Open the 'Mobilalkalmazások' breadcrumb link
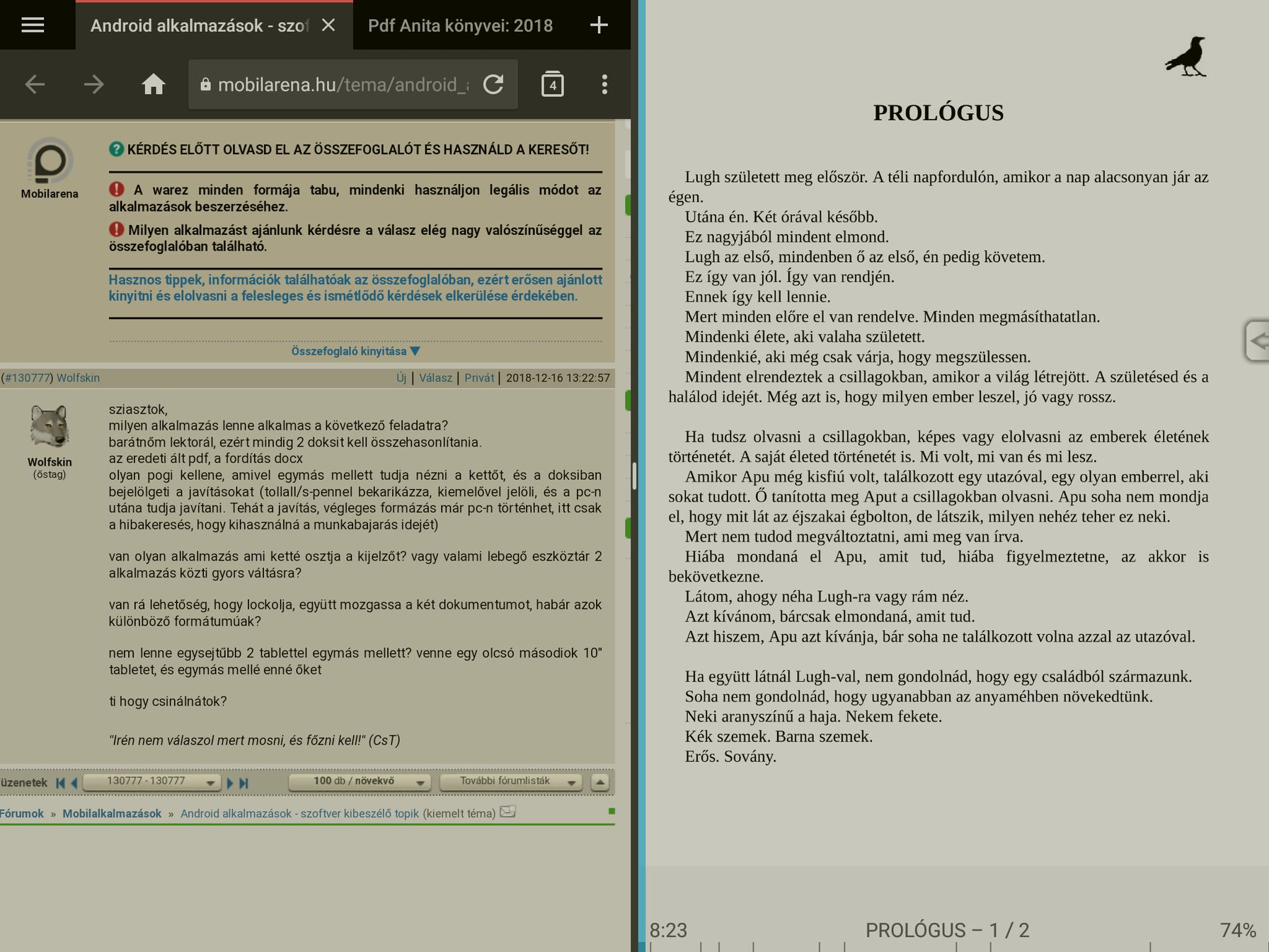The width and height of the screenshot is (1269, 952). coord(112,814)
